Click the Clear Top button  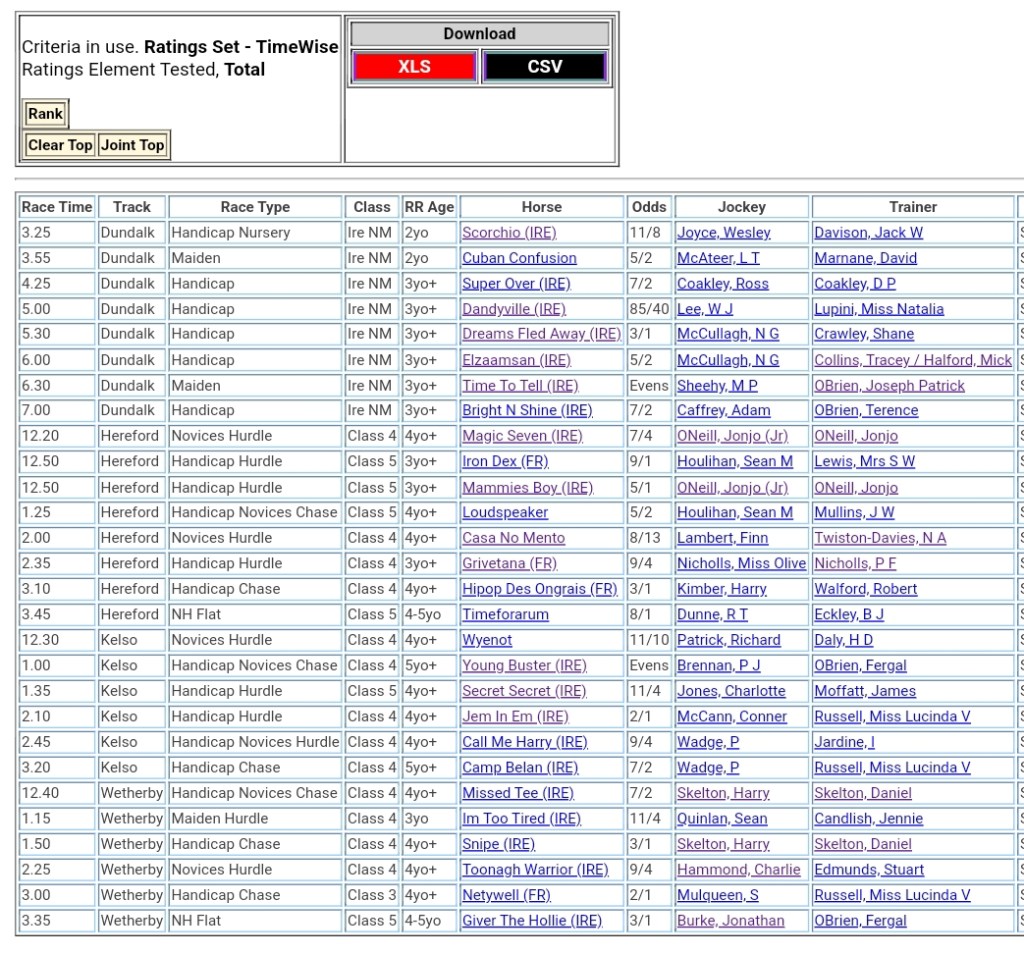60,145
